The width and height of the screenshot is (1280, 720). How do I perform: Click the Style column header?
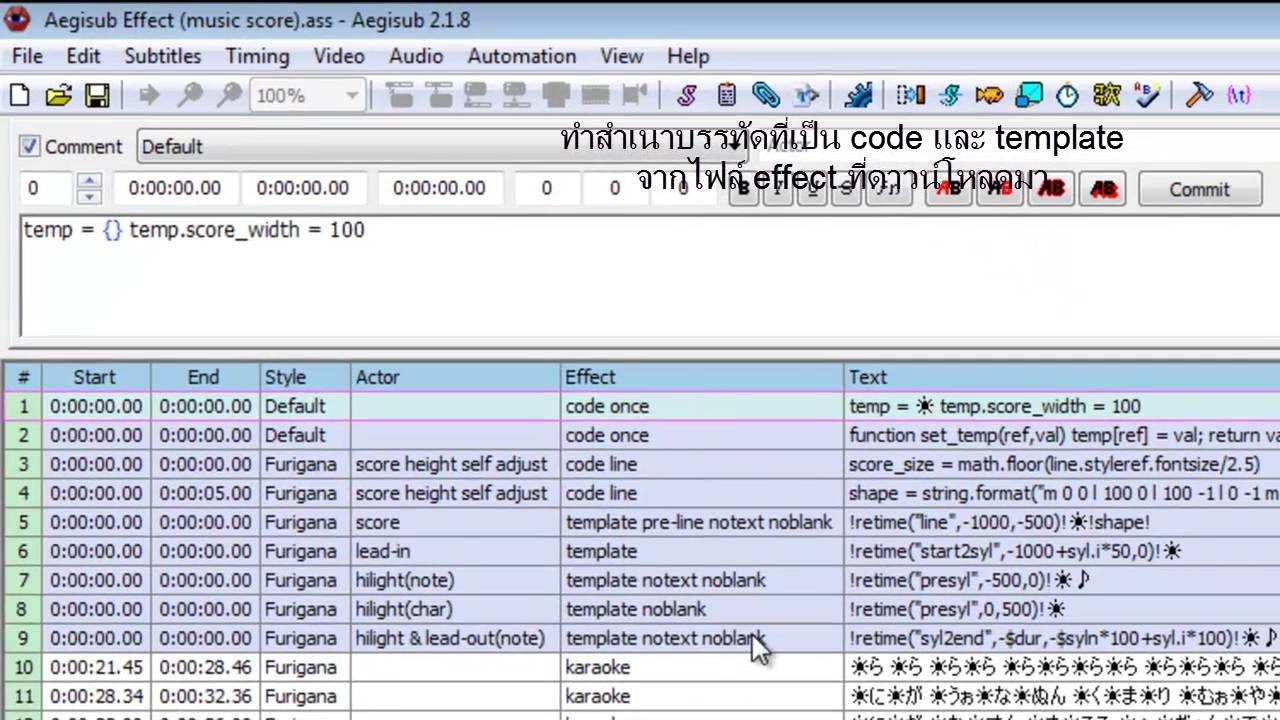(306, 377)
